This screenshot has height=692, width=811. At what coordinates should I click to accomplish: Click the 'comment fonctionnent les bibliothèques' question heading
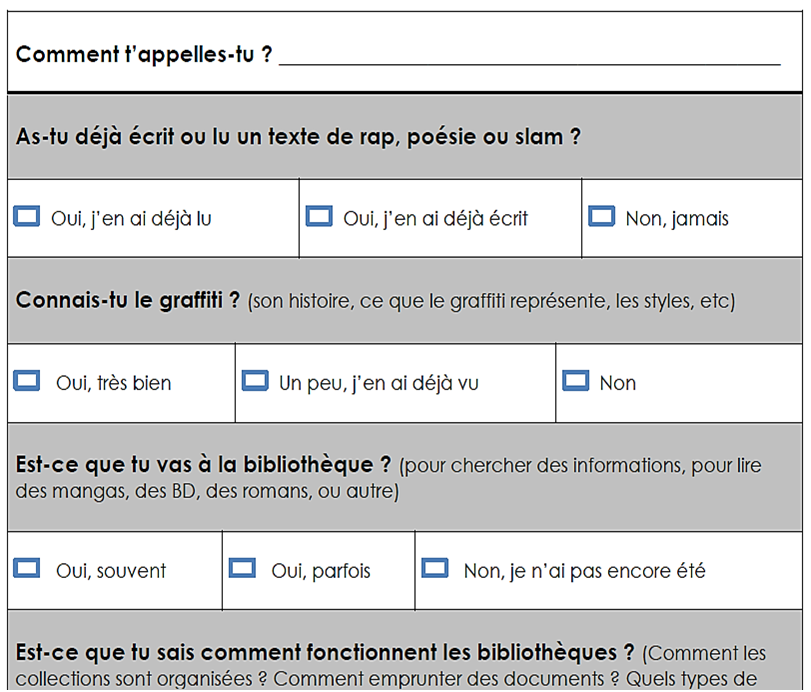point(325,653)
